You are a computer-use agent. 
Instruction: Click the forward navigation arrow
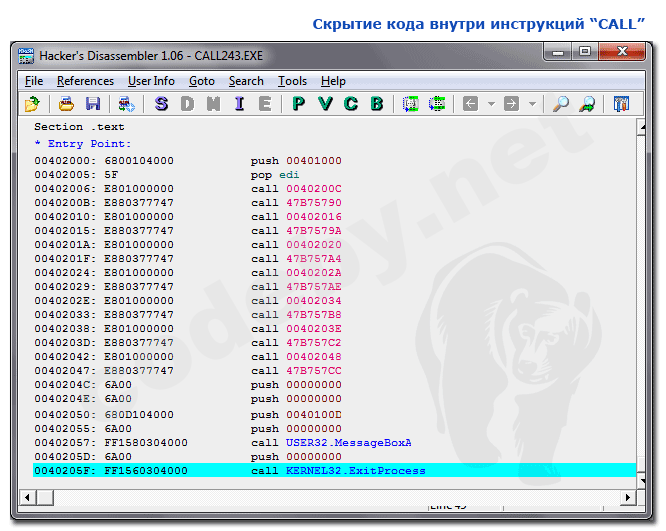(x=511, y=104)
